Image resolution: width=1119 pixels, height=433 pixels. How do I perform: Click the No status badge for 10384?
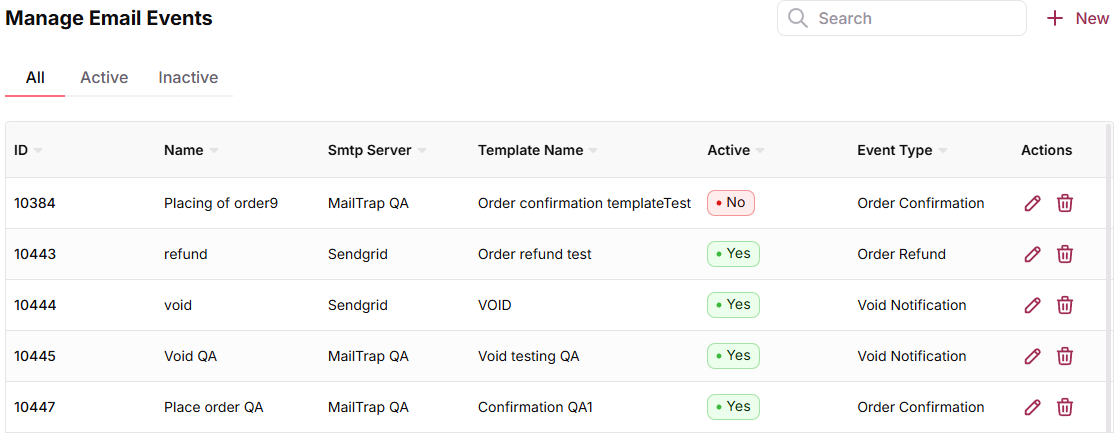click(x=730, y=203)
